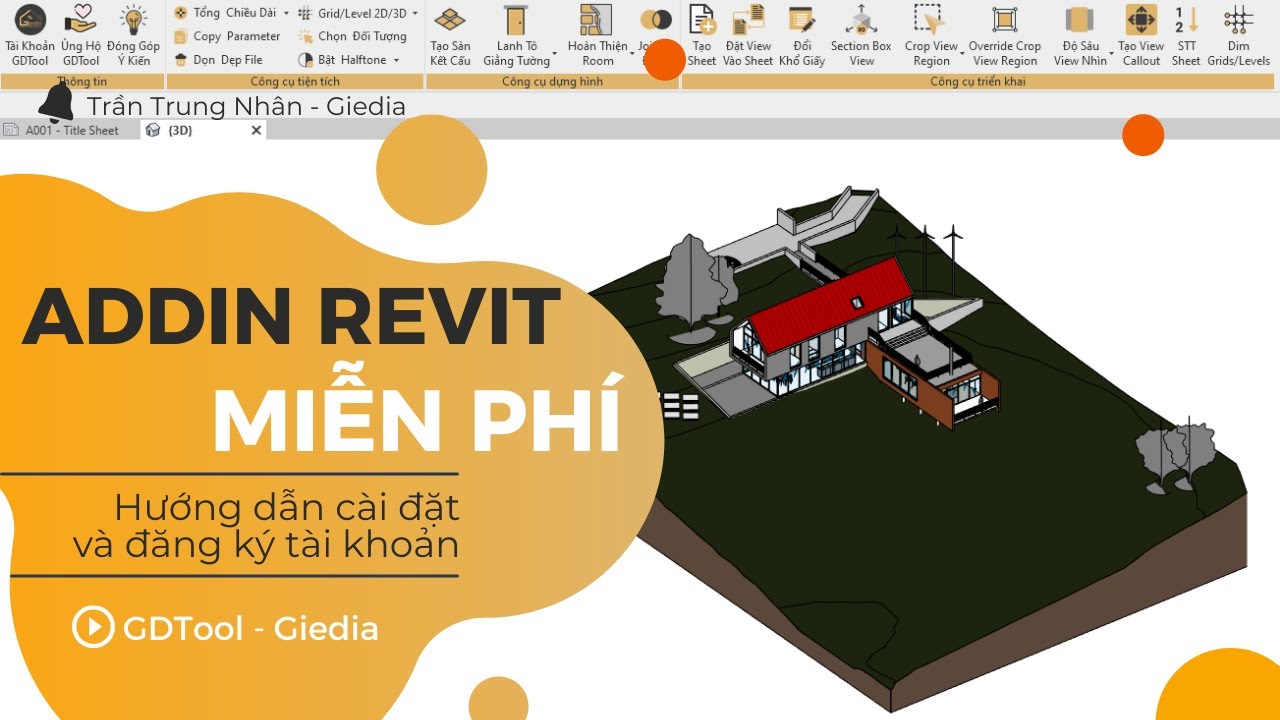Viewport: 1280px width, 720px height.
Task: Click the Công cụ triển khai panel title
Action: point(978,82)
